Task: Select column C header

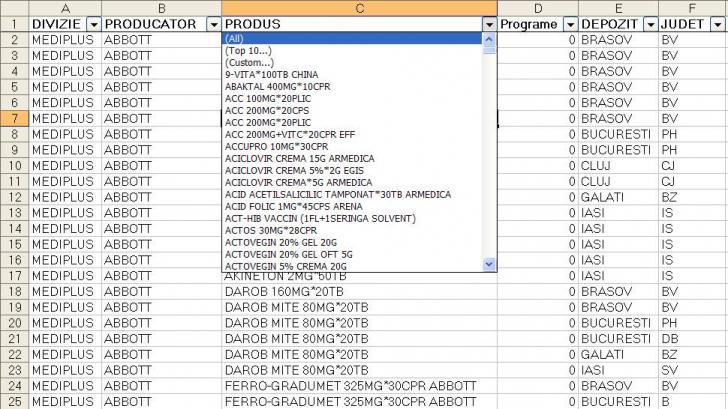Action: tap(359, 8)
